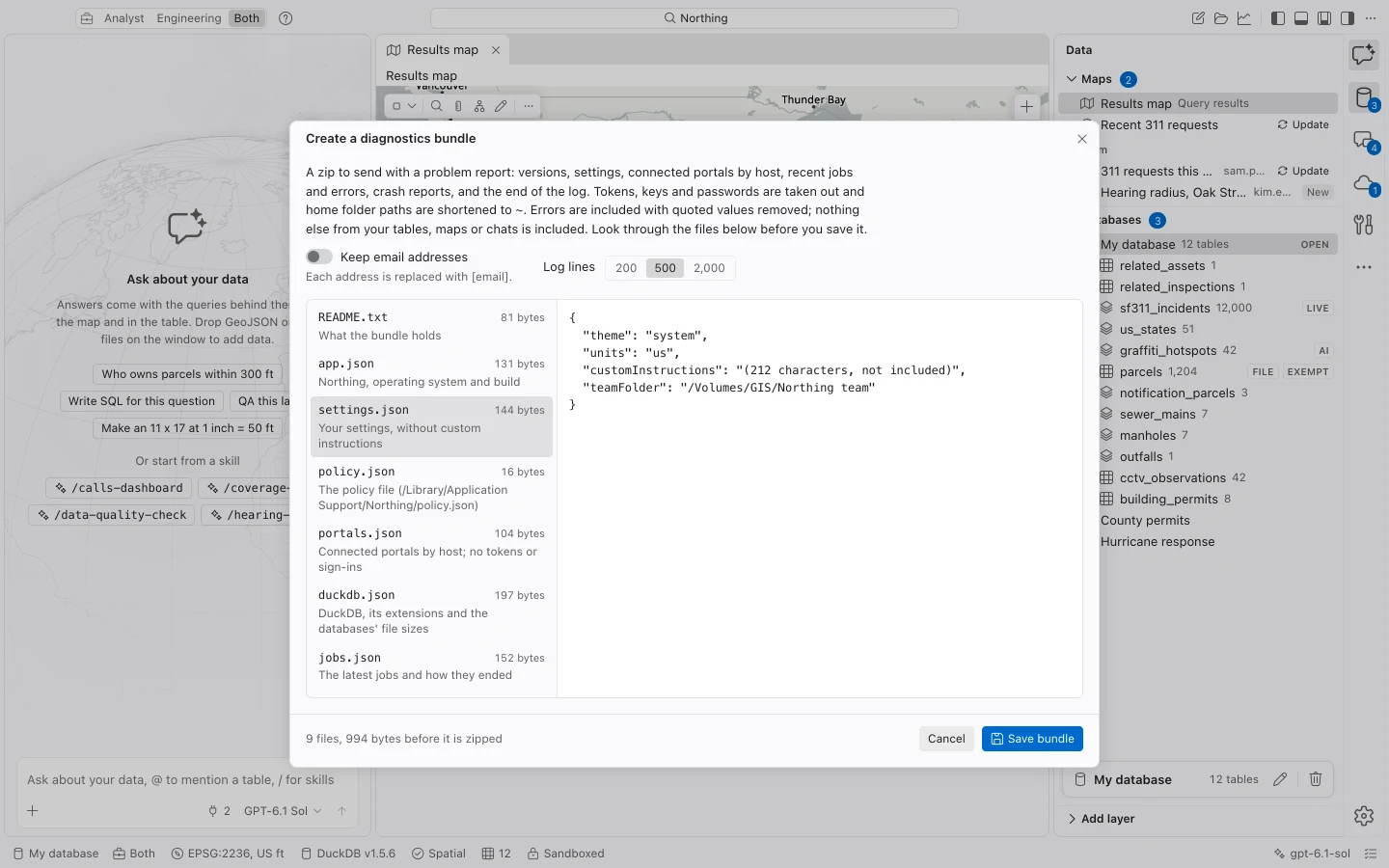
Task: Open the title bar overflow ellipsis menu
Action: click(1371, 18)
